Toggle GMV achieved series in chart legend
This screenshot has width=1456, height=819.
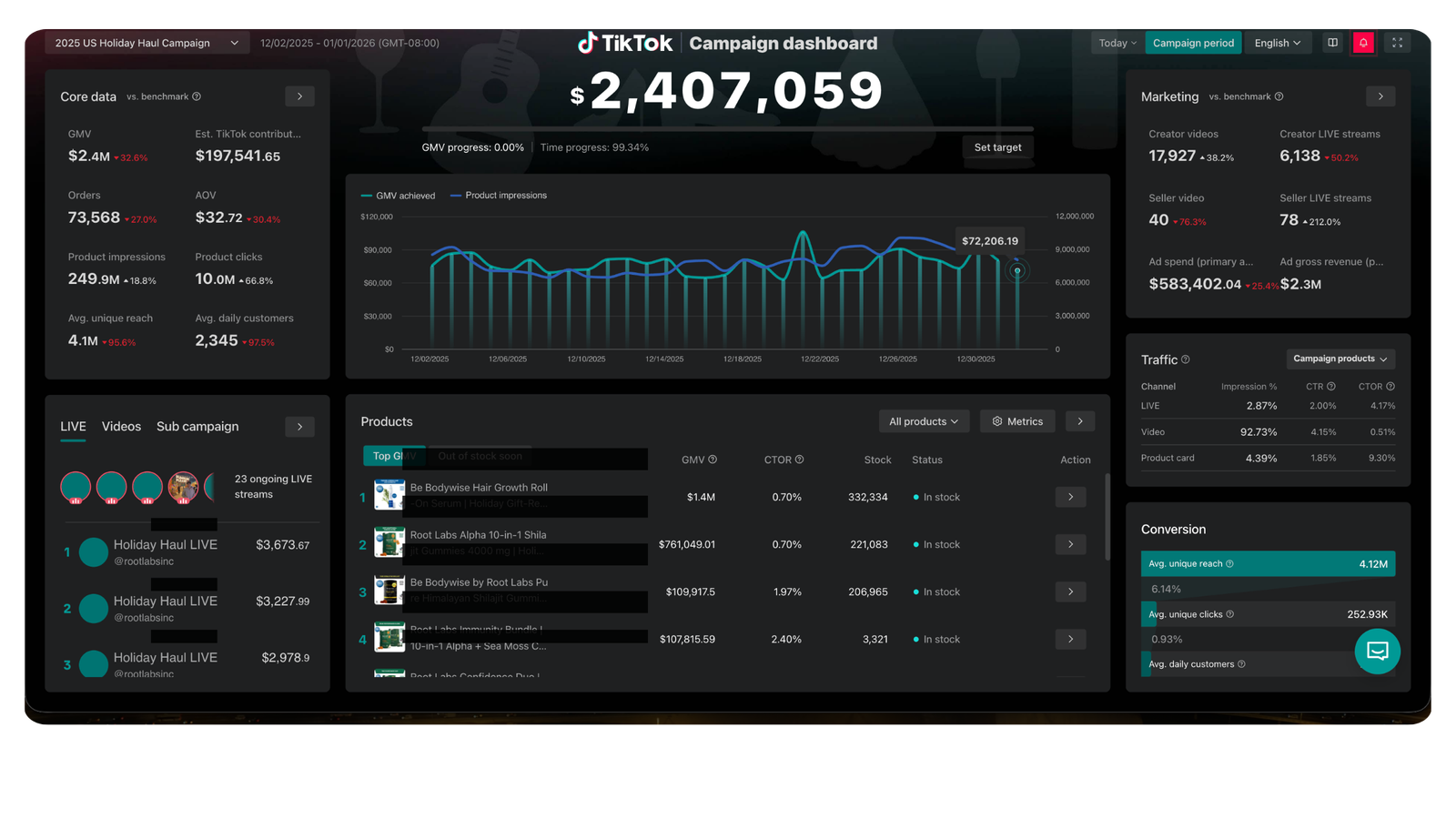[399, 196]
